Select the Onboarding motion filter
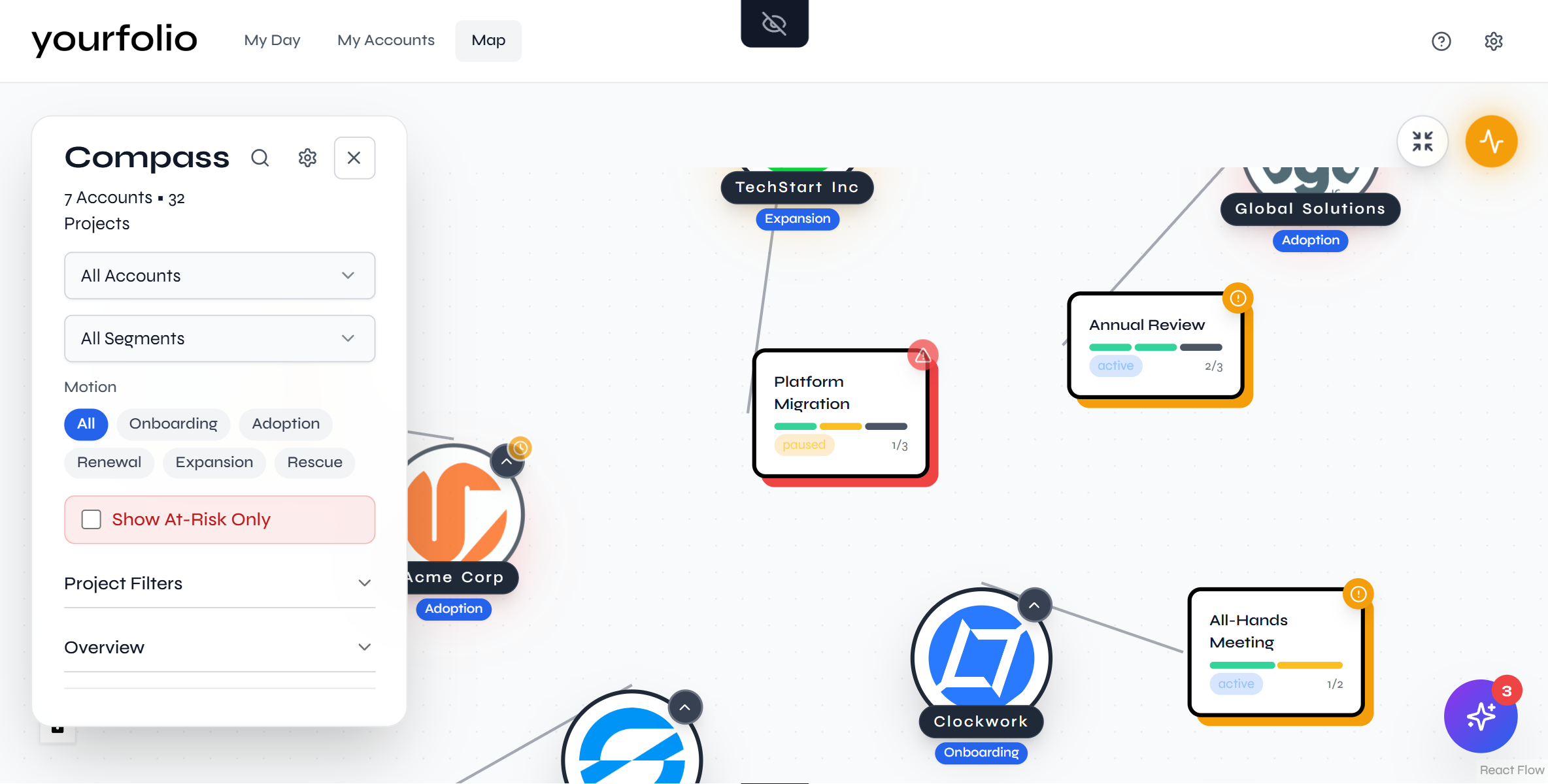Image resolution: width=1548 pixels, height=784 pixels. (173, 423)
